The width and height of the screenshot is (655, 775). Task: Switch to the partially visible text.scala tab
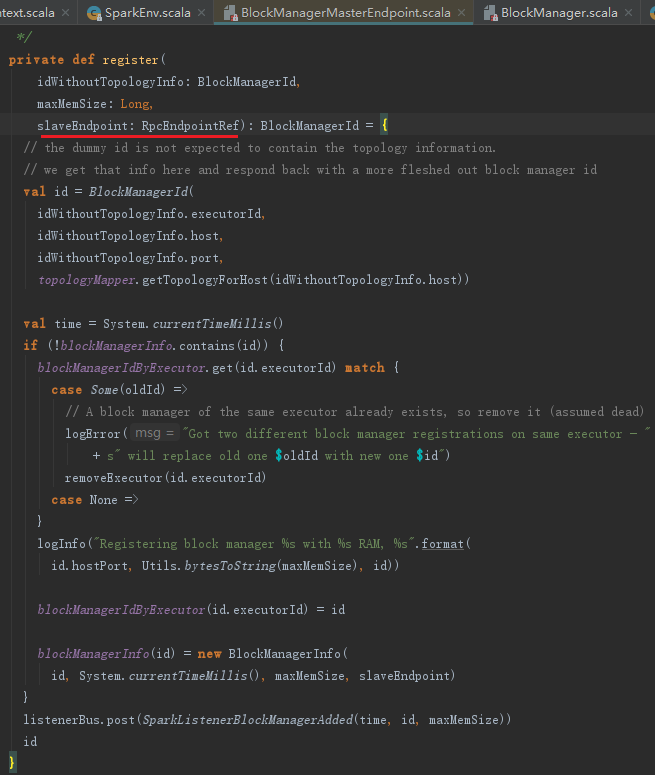coord(27,13)
